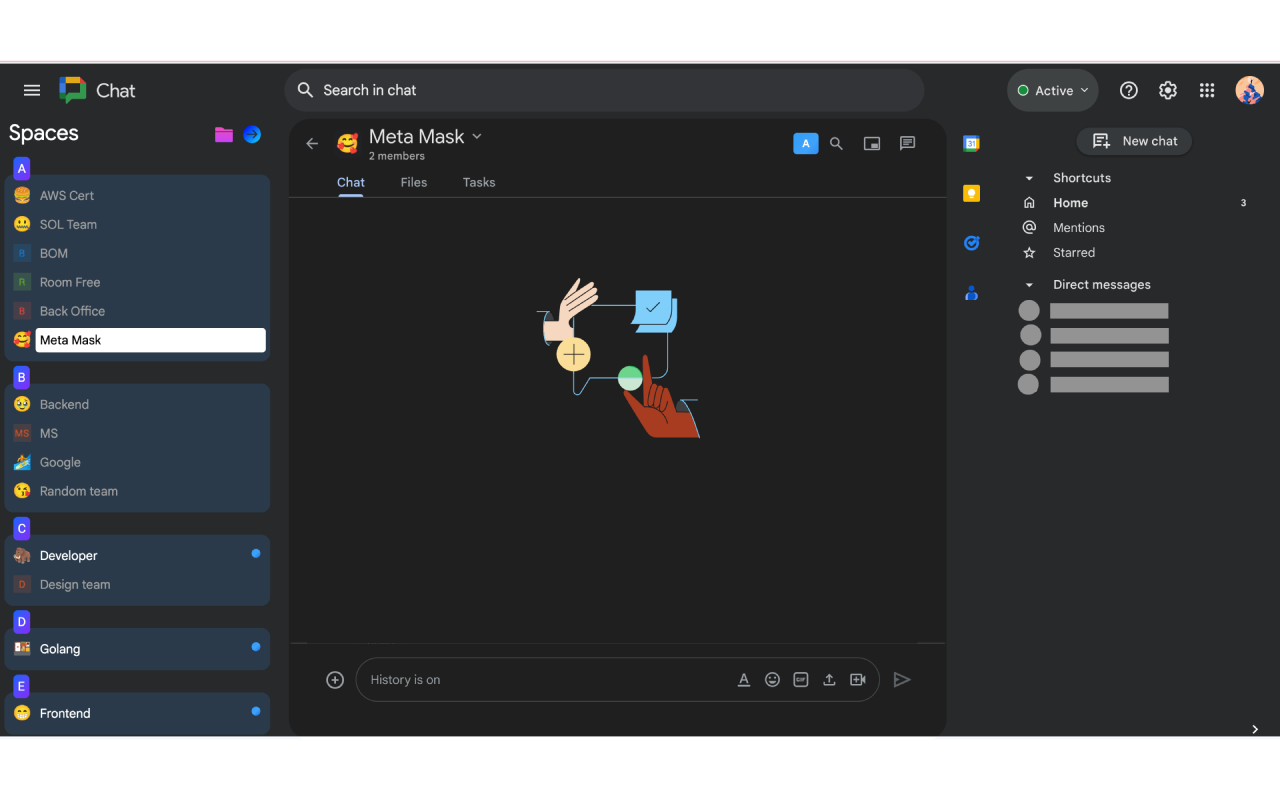Collapse the E group label
This screenshot has width=1280, height=800.
(22, 686)
